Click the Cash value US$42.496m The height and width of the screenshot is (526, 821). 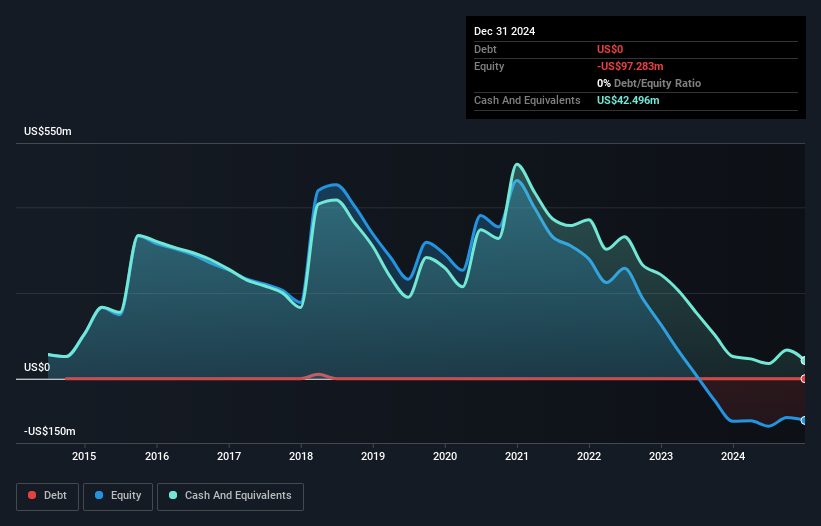click(x=628, y=100)
